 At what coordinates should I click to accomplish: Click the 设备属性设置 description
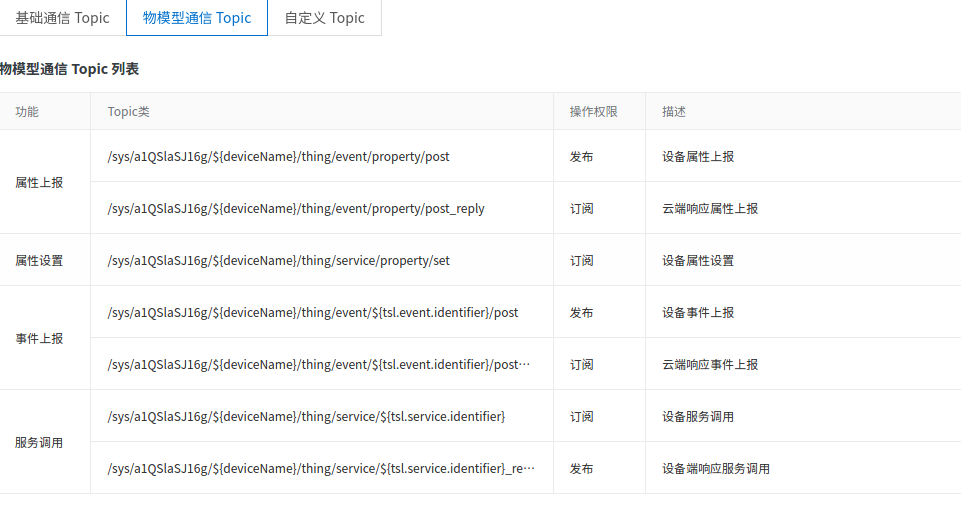point(697,261)
